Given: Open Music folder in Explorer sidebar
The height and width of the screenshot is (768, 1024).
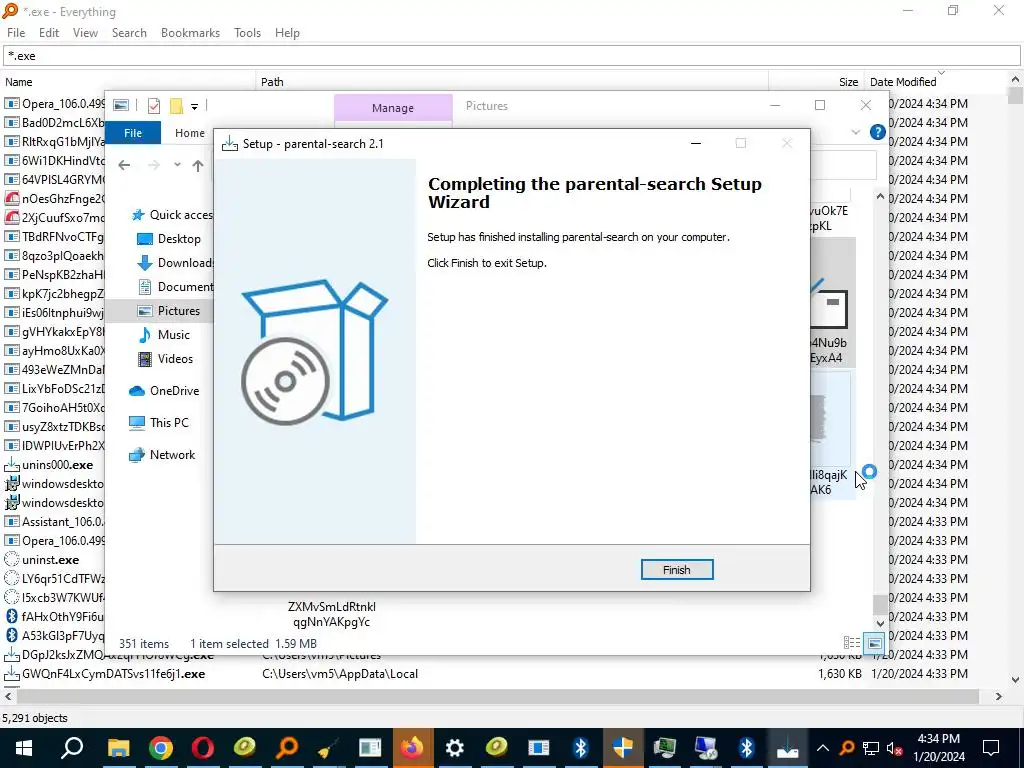Looking at the screenshot, I should pyautogui.click(x=163, y=335).
